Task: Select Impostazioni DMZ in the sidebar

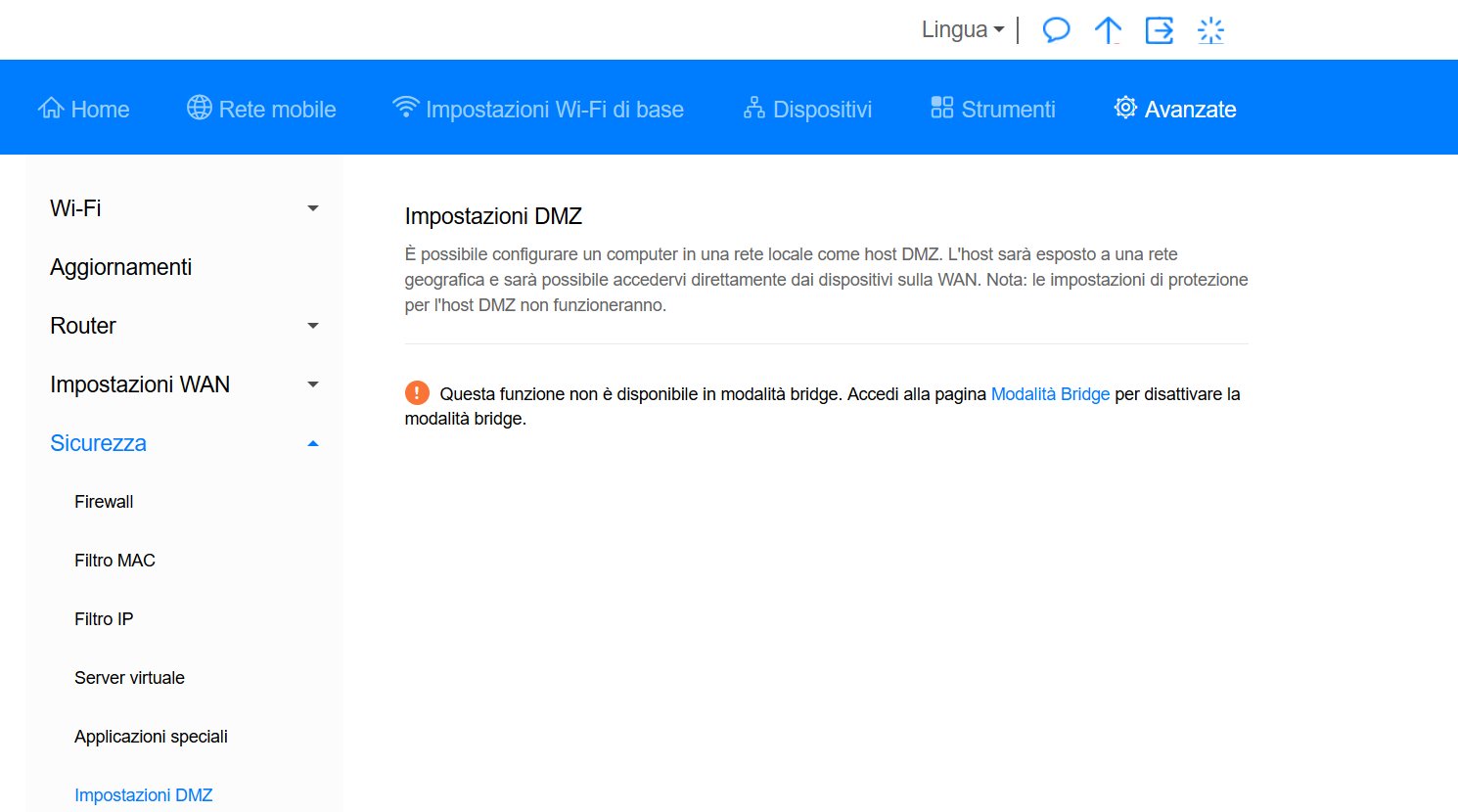Action: [x=143, y=795]
